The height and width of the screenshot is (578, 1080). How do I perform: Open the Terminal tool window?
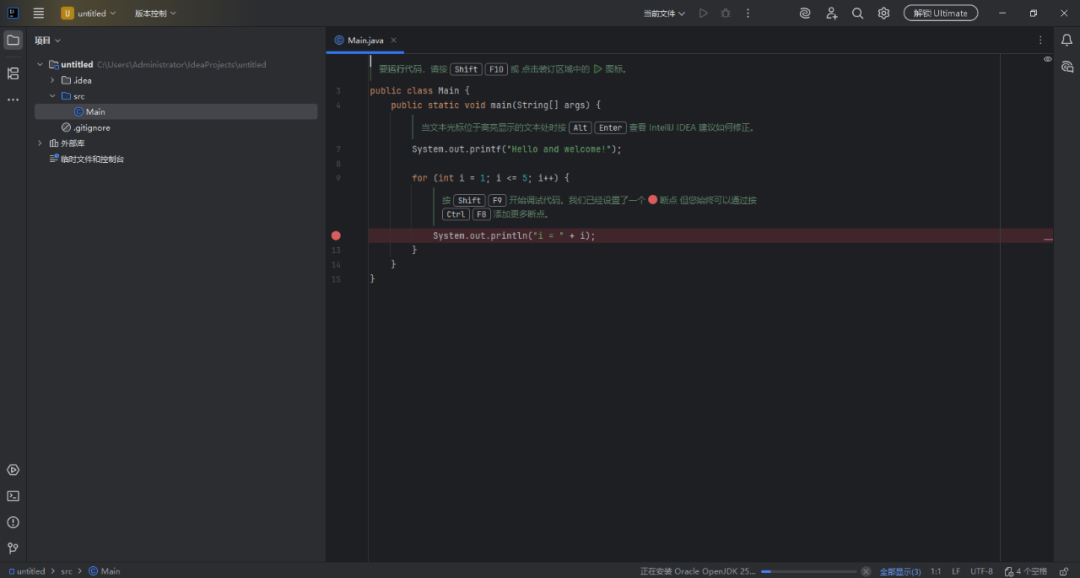pyautogui.click(x=13, y=496)
